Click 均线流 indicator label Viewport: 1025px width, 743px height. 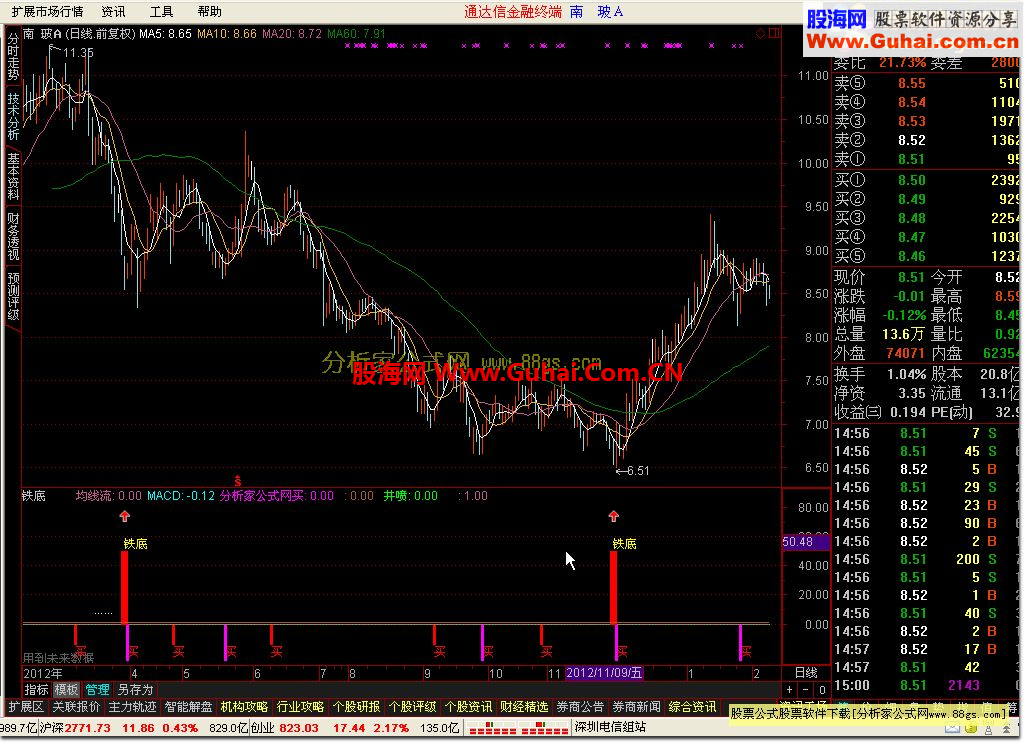click(x=109, y=496)
